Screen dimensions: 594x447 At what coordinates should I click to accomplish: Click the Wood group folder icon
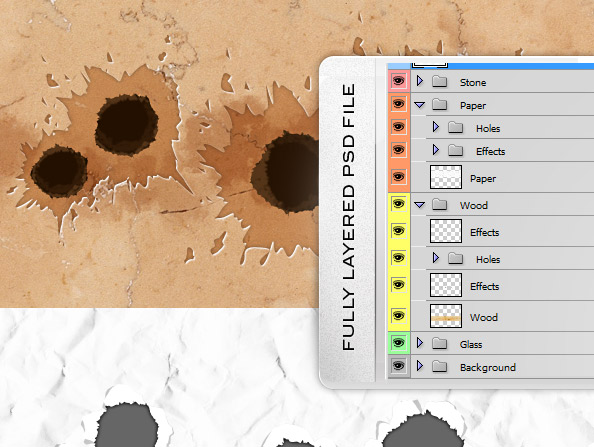439,205
